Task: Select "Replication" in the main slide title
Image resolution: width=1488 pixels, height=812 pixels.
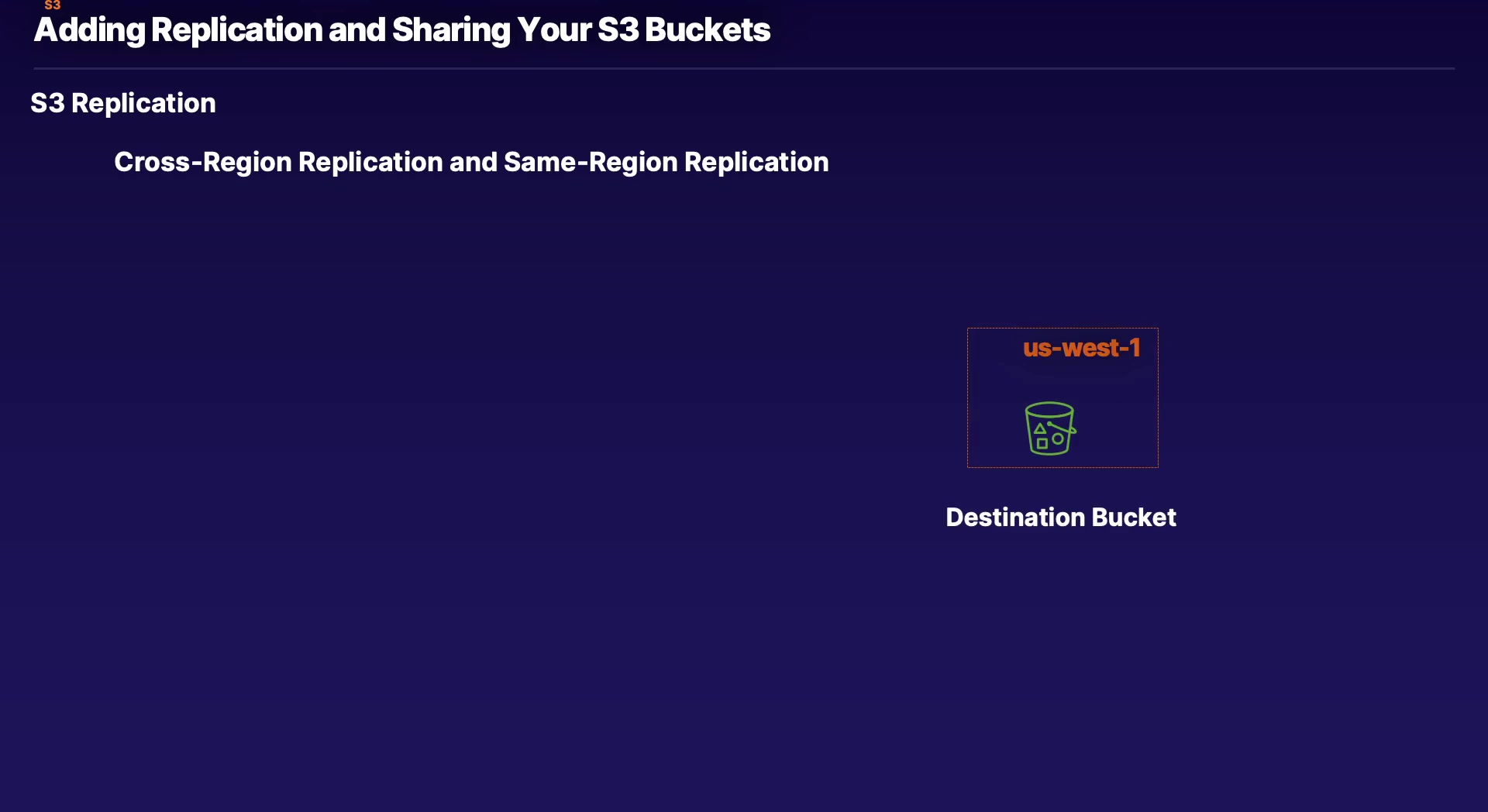Action: coord(236,30)
